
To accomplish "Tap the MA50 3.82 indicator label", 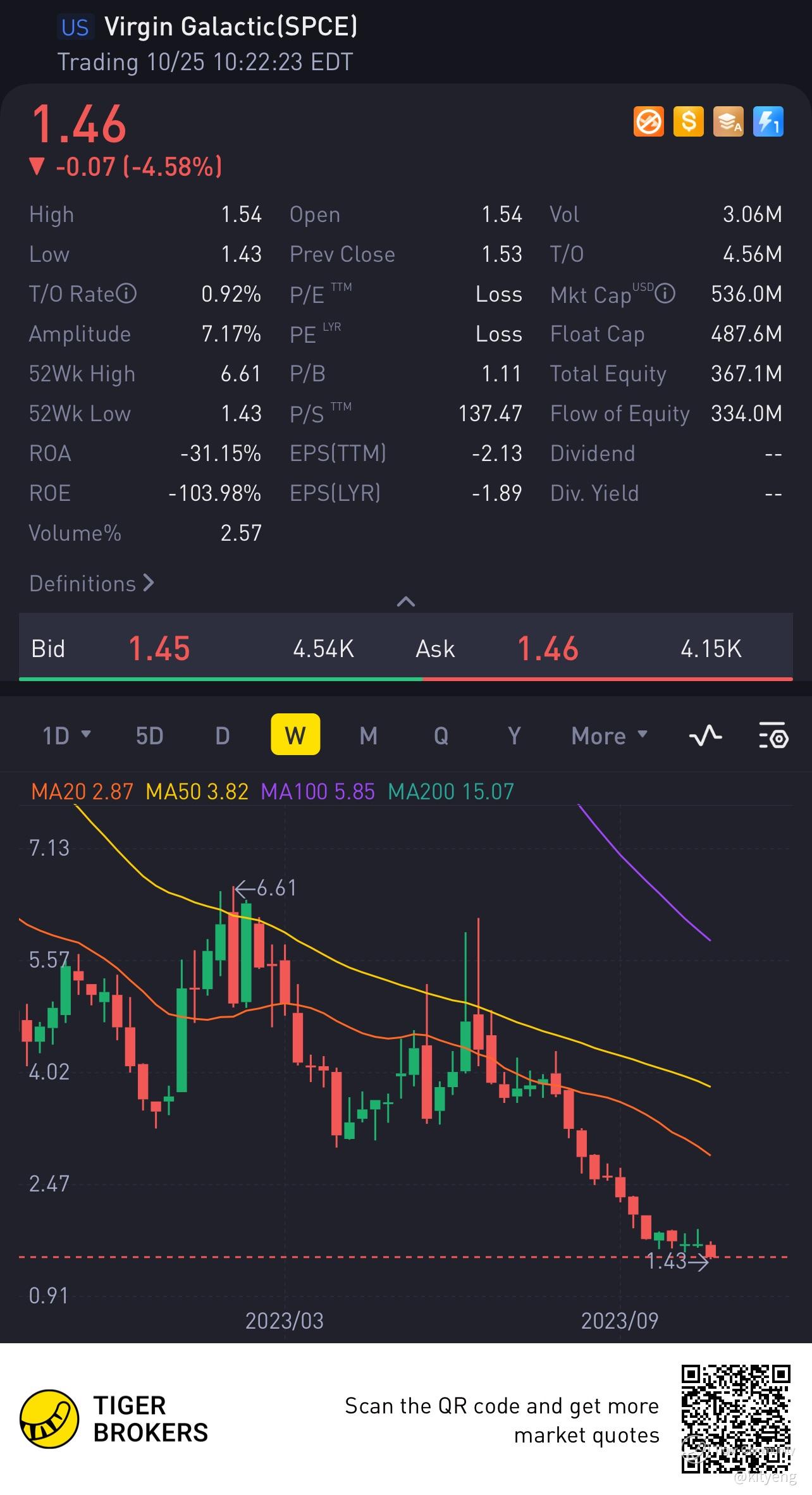I will (197, 791).
